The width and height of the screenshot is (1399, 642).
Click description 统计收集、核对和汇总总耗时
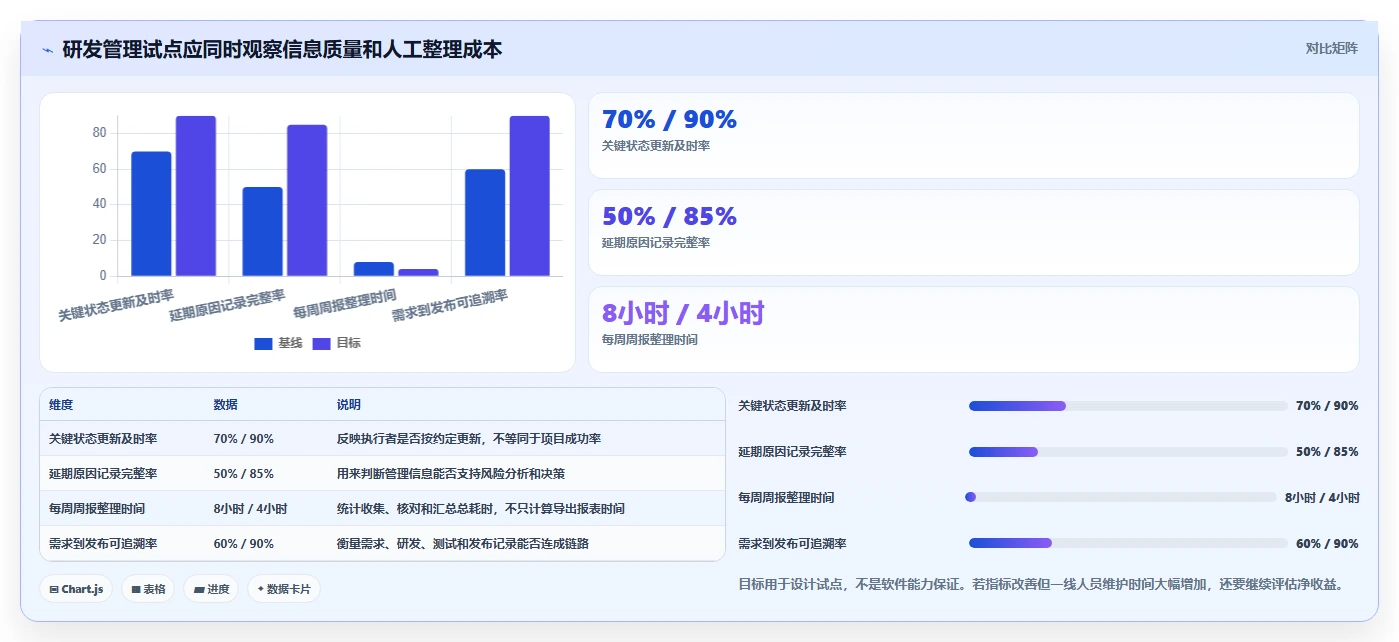[481, 509]
